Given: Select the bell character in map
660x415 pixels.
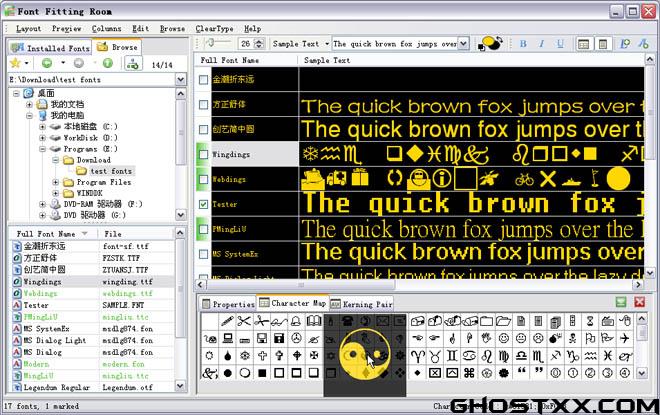Looking at the screenshot, I should coord(296,322).
